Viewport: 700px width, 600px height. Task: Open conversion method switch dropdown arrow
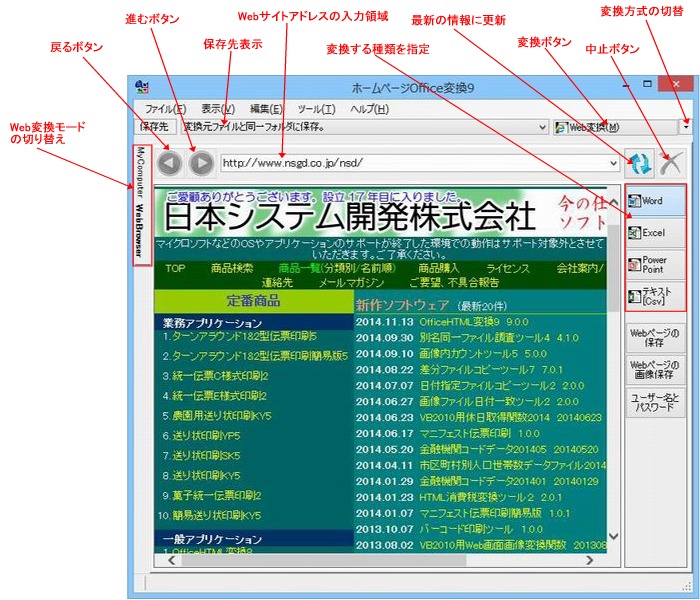[685, 127]
